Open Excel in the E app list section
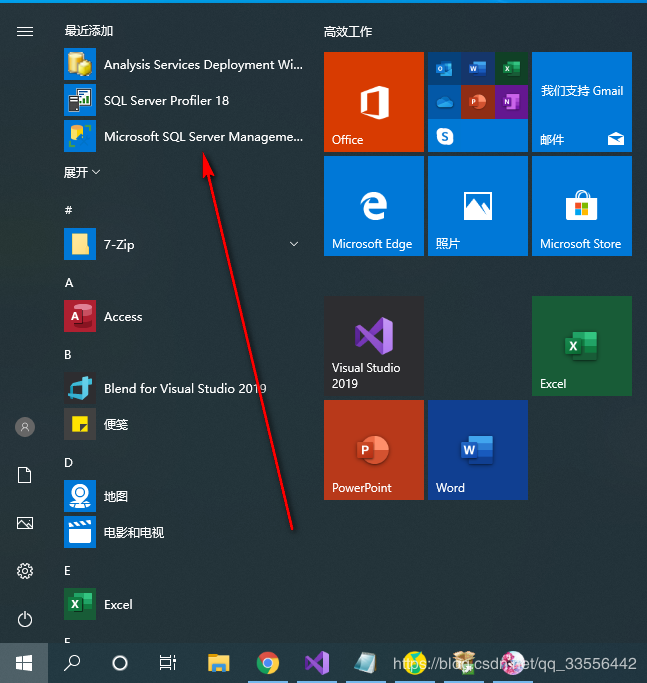Viewport: 647px width, 683px height. pyautogui.click(x=183, y=604)
